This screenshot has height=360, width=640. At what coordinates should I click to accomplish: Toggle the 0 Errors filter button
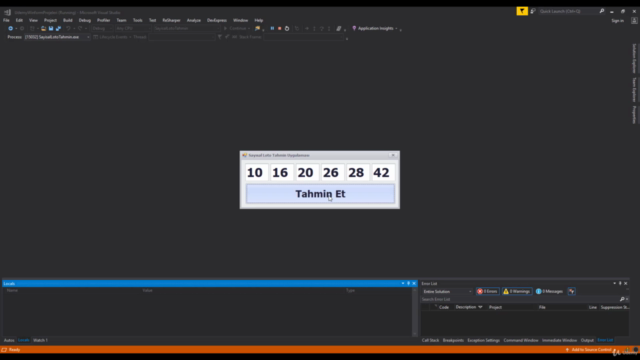tap(487, 291)
